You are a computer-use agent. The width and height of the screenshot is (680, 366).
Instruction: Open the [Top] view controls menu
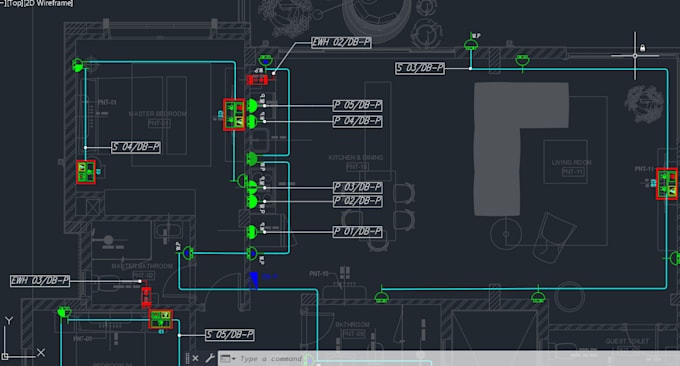coord(15,3)
